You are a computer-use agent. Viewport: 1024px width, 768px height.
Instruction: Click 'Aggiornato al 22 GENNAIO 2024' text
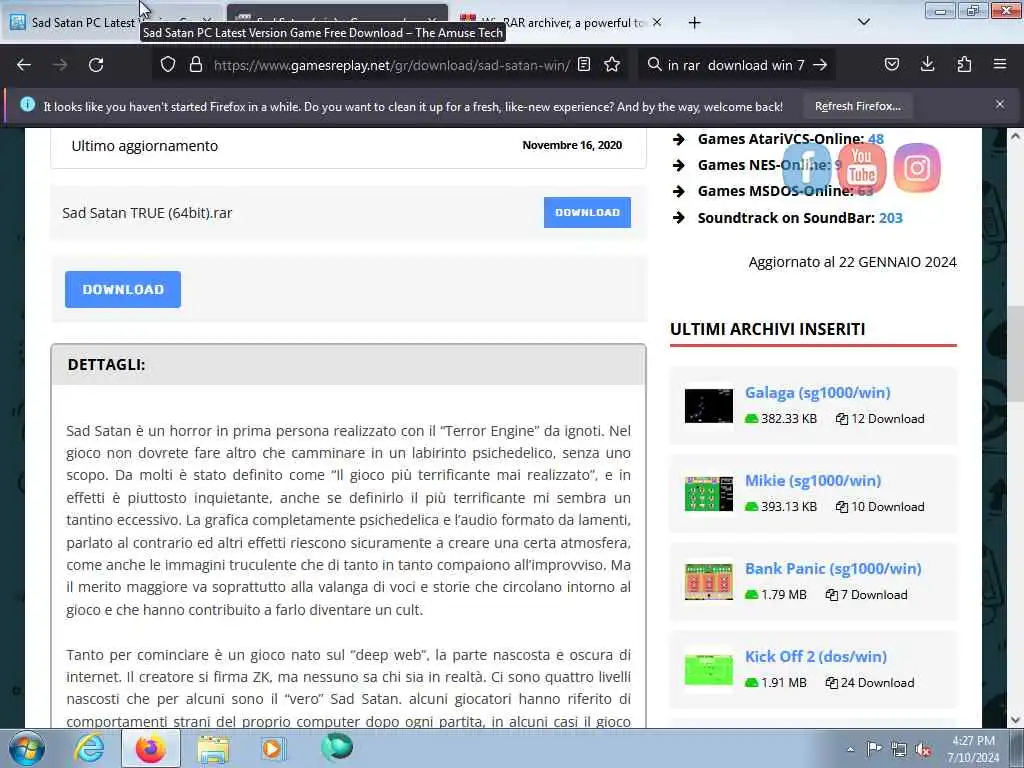pyautogui.click(x=852, y=262)
